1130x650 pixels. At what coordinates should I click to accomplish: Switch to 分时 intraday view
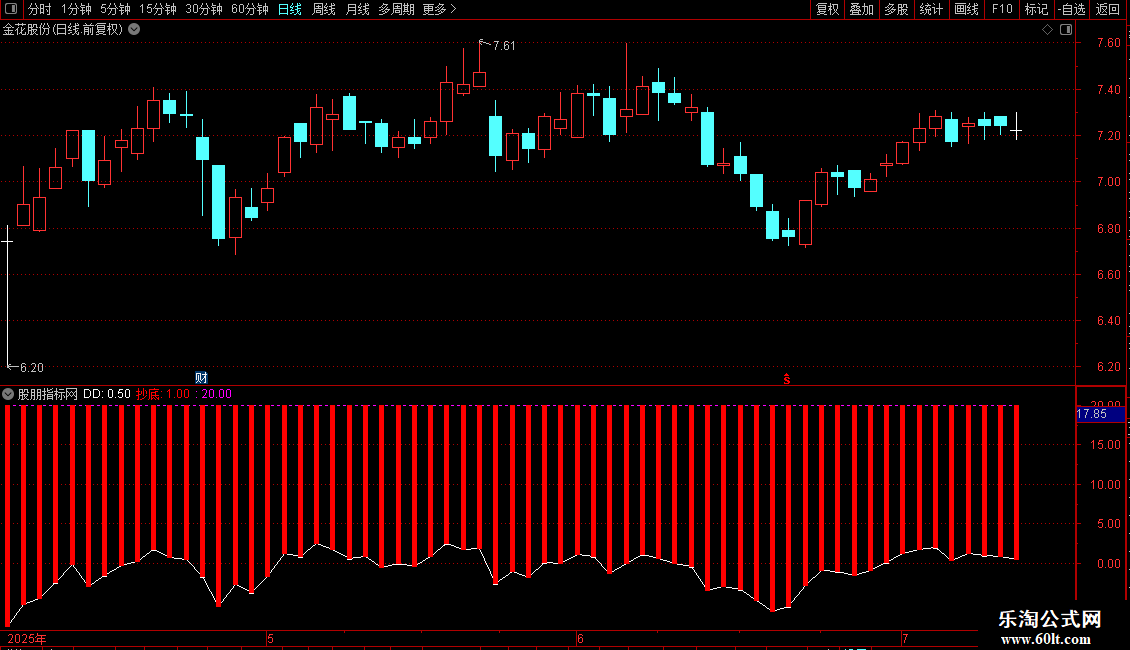pos(39,9)
